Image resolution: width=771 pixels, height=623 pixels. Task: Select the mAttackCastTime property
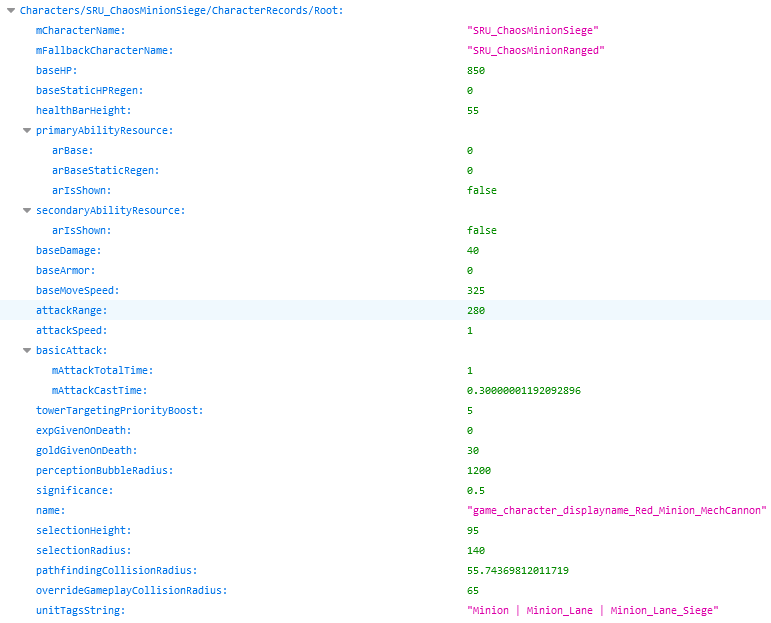click(x=102, y=390)
